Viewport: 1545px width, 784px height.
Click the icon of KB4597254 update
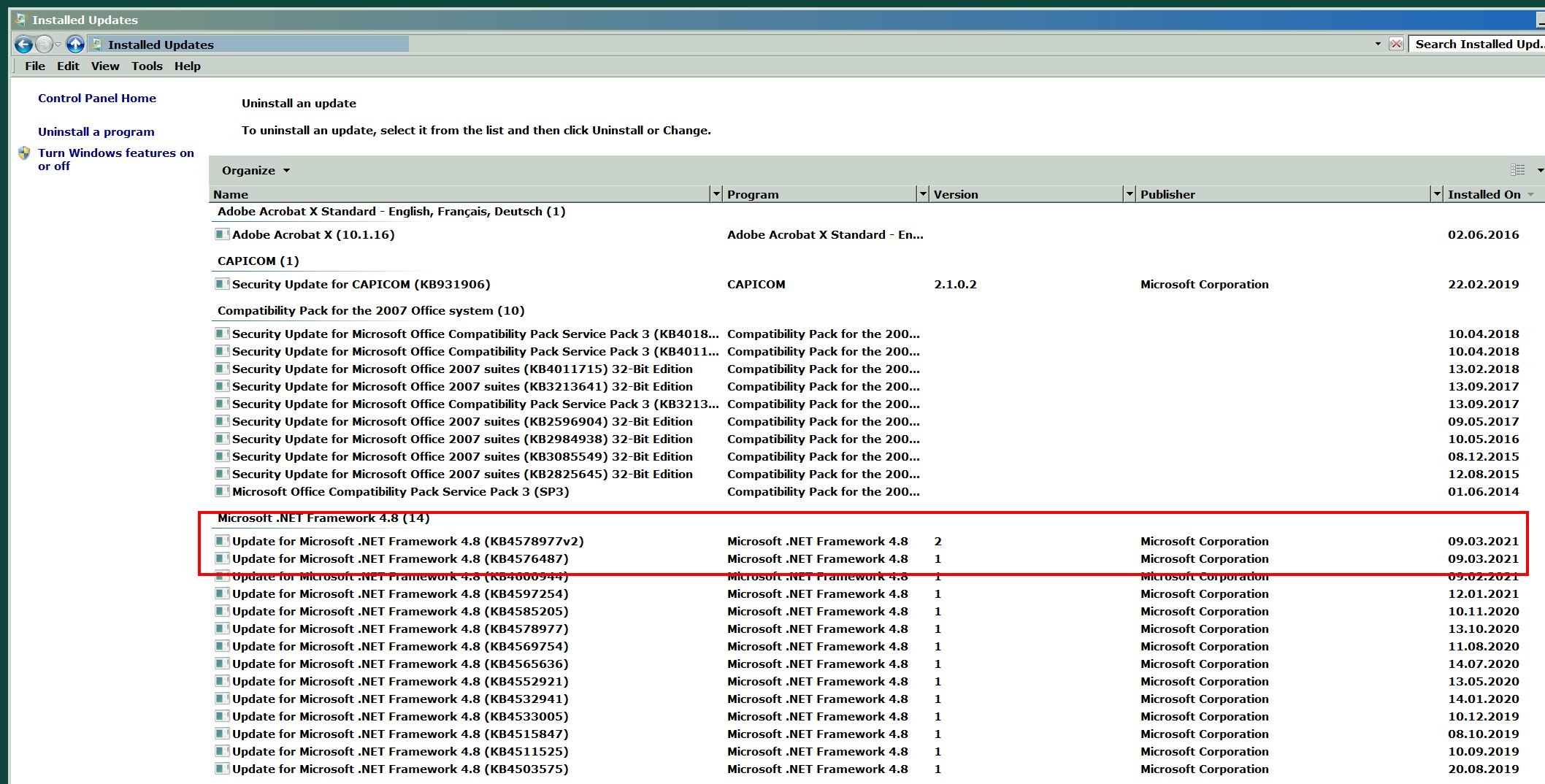pos(222,593)
